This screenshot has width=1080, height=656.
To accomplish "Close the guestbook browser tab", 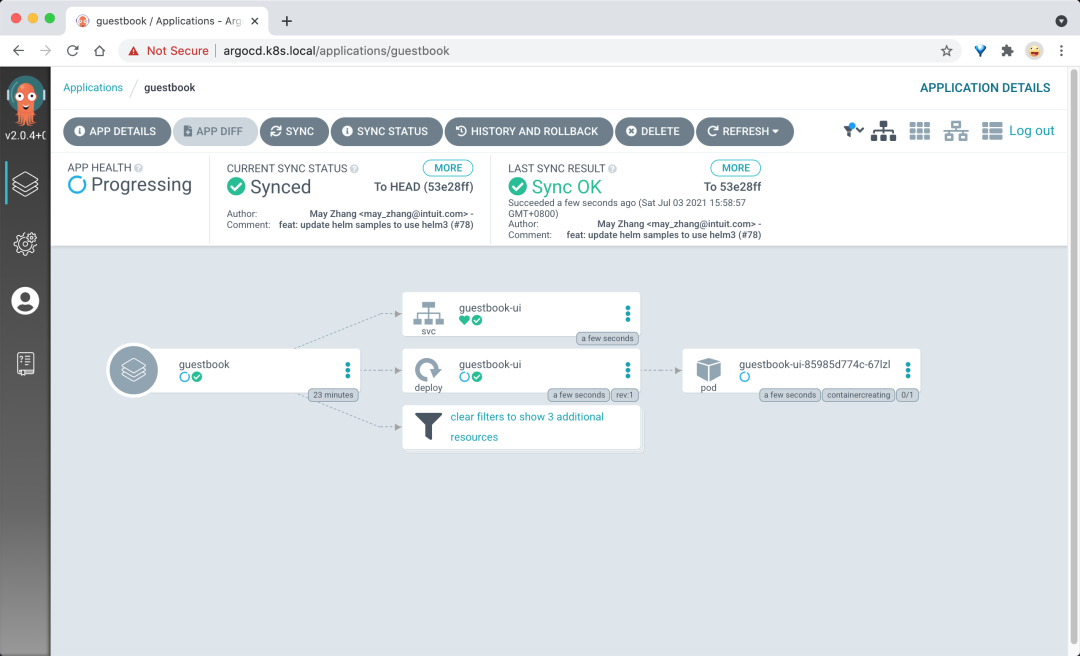I will (255, 21).
